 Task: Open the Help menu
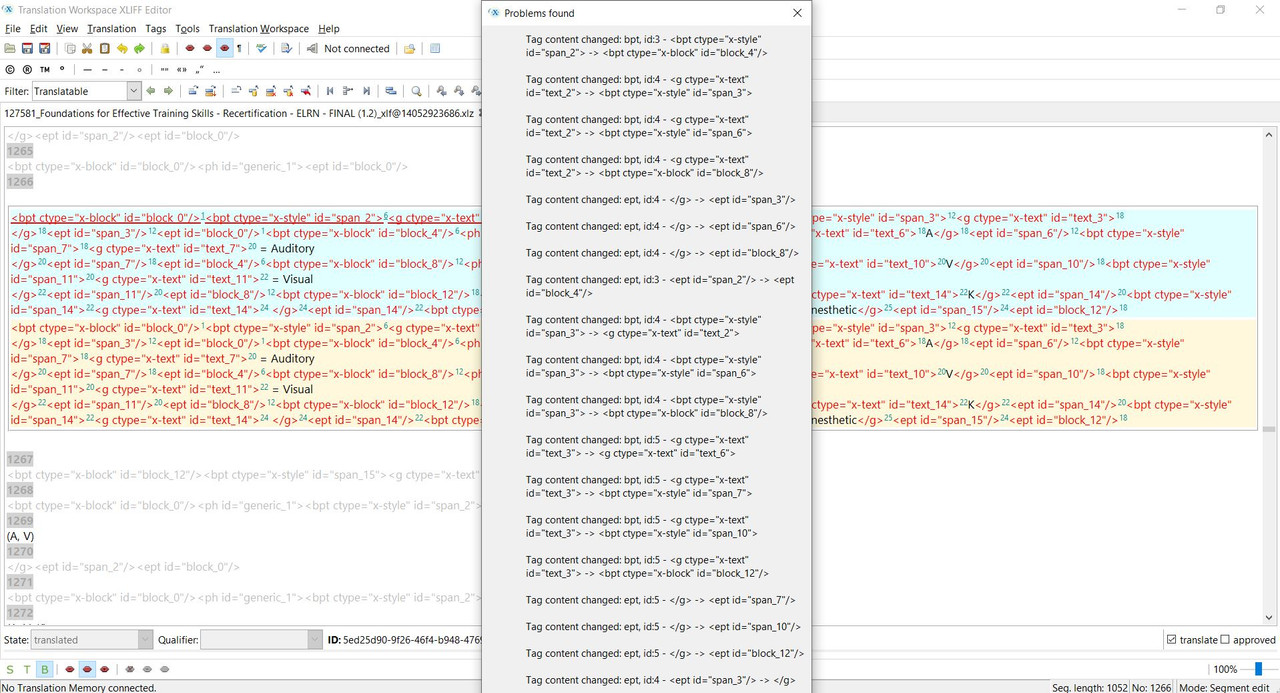pyautogui.click(x=328, y=29)
